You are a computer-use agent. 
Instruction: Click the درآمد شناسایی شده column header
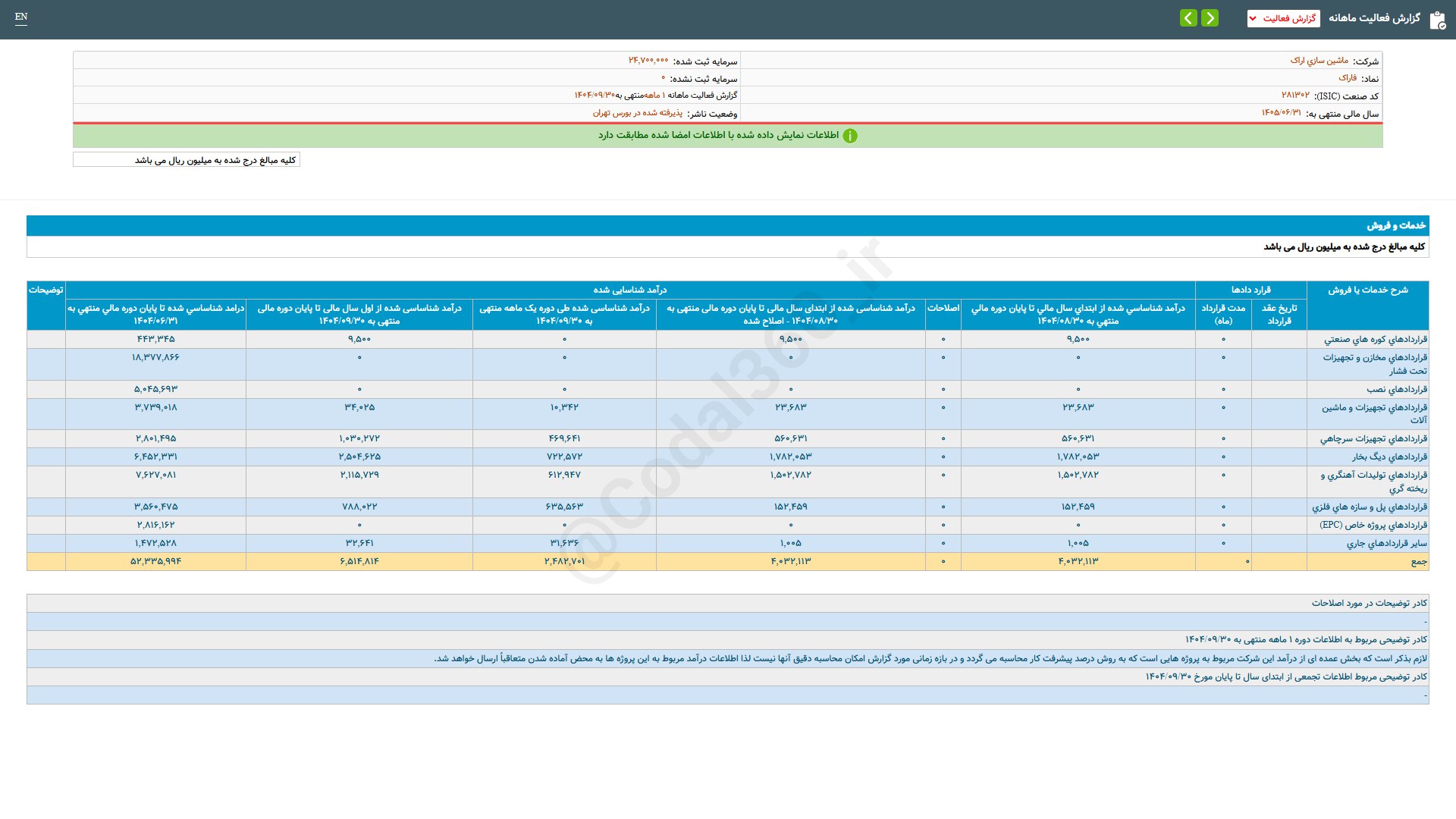[629, 290]
